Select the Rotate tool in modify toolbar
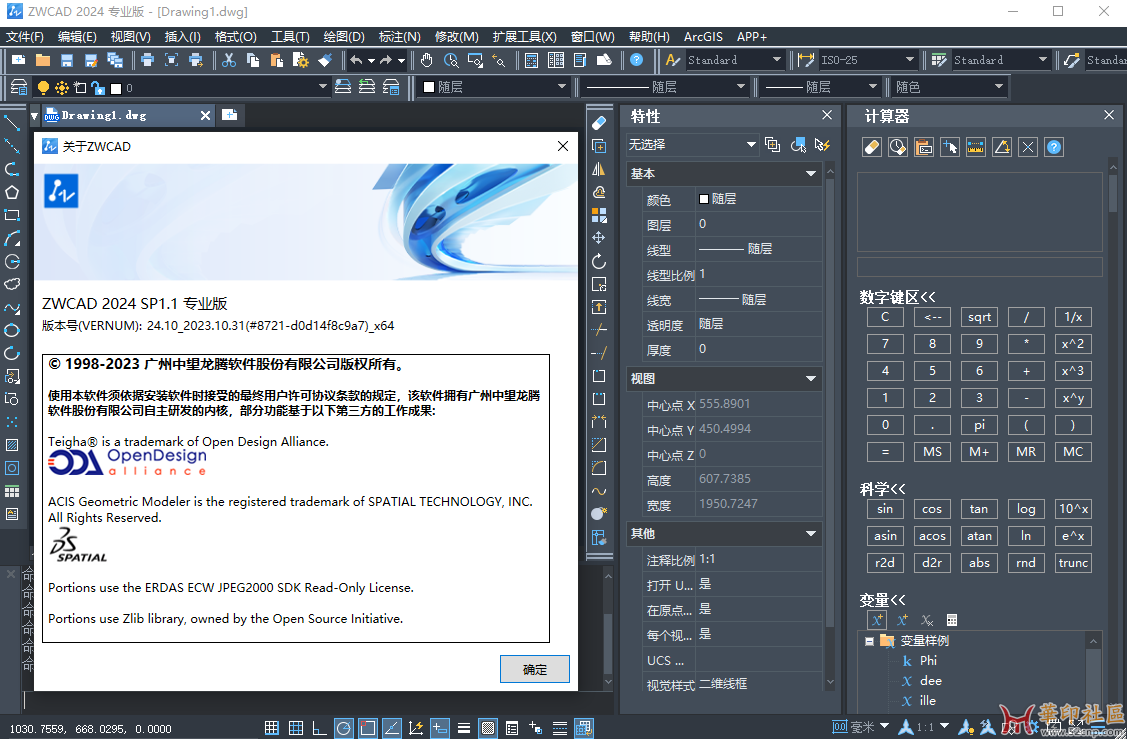 point(599,261)
